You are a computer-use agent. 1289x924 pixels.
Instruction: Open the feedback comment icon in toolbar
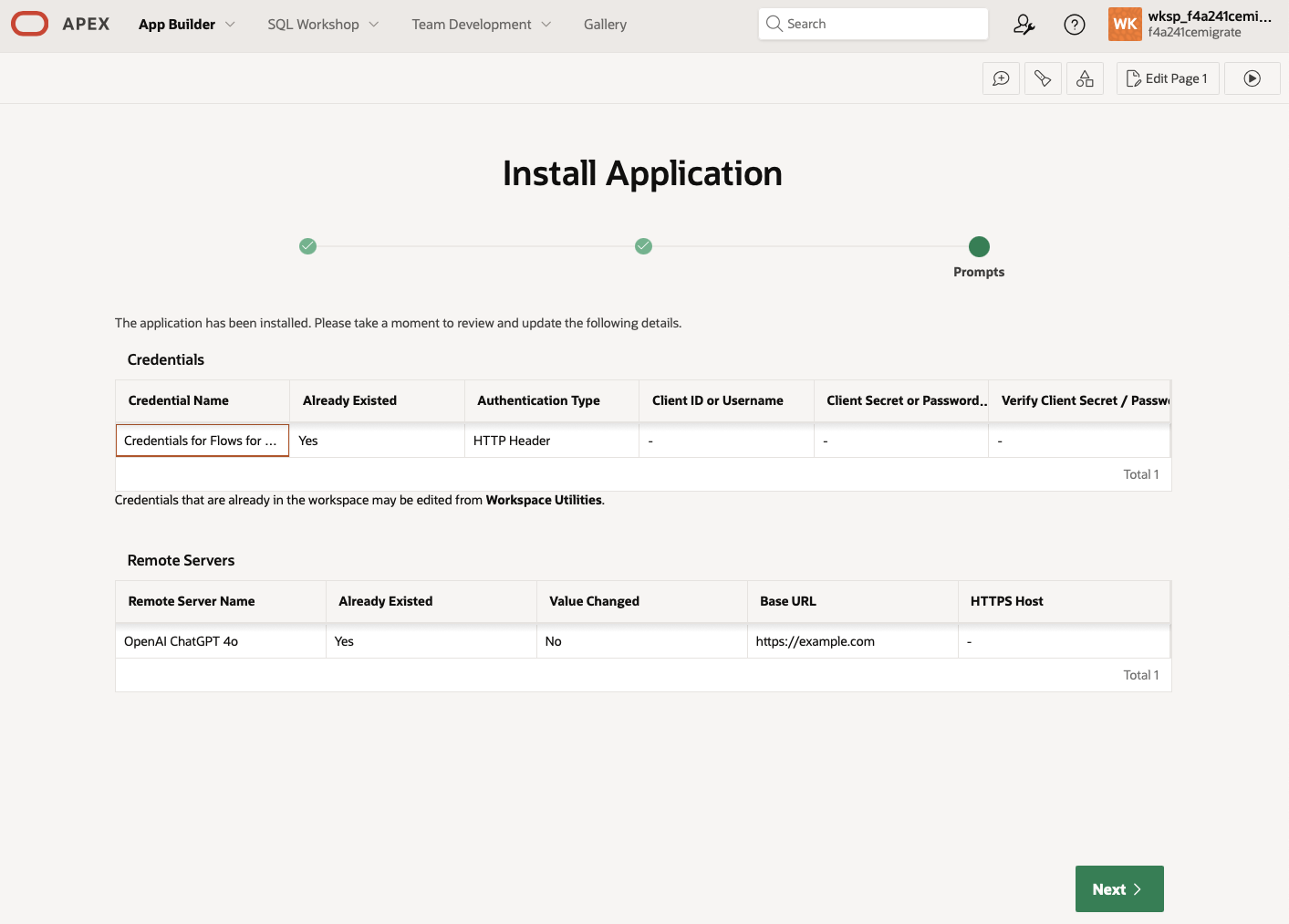[1001, 78]
